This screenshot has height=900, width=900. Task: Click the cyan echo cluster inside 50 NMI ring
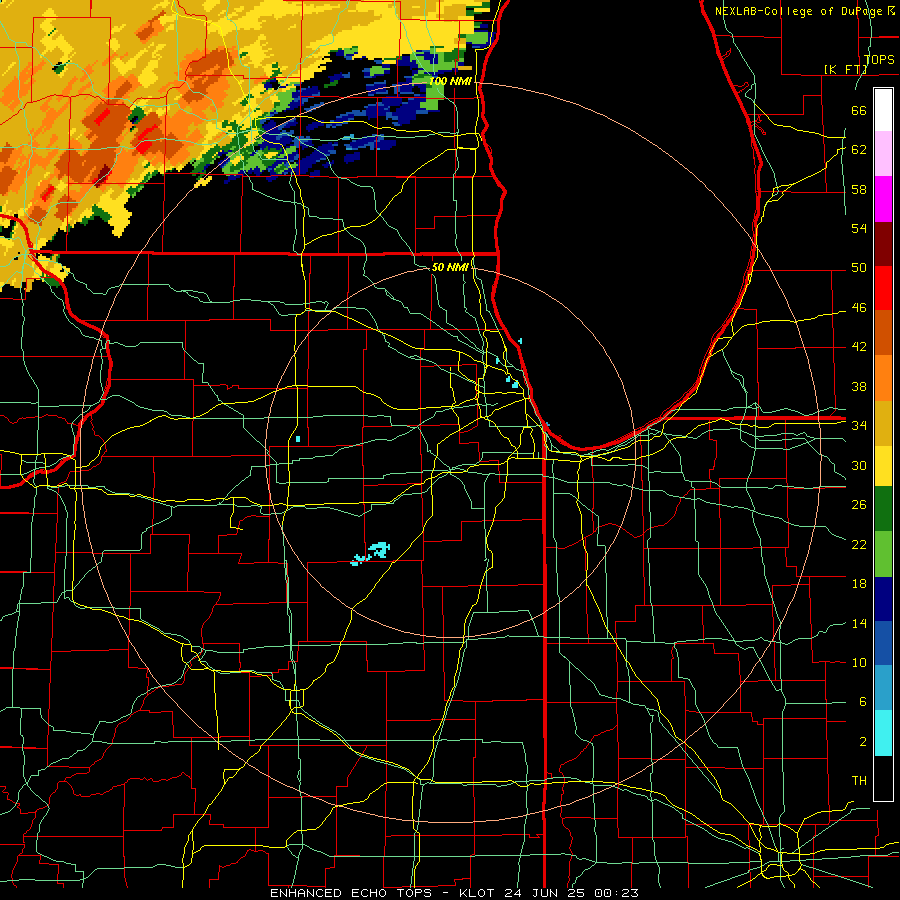tap(371, 554)
